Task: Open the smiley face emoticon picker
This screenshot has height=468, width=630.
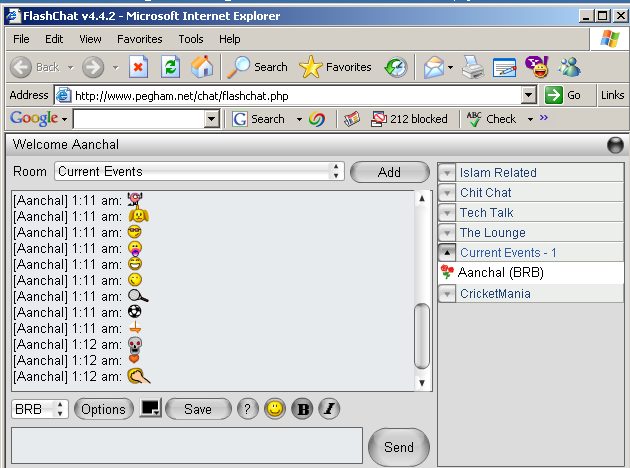Action: [275, 409]
